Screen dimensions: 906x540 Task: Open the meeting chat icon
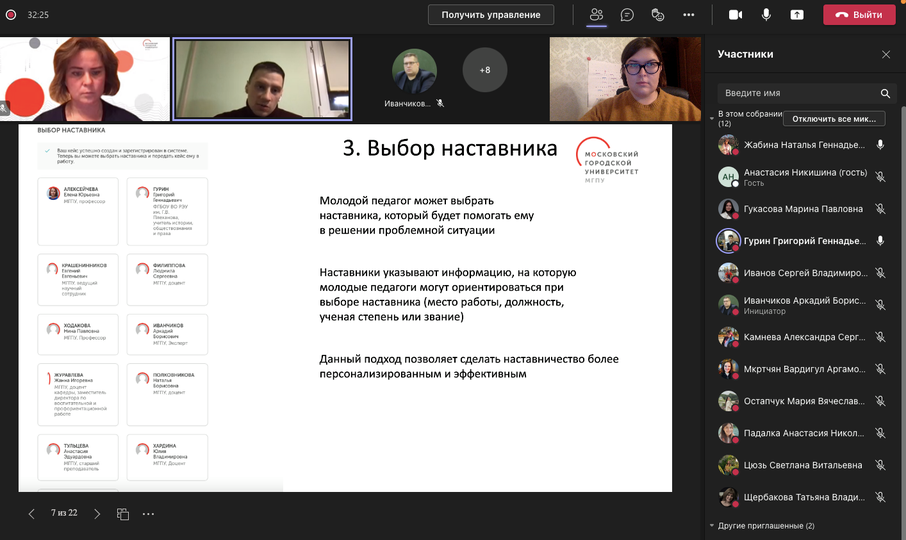pyautogui.click(x=627, y=15)
